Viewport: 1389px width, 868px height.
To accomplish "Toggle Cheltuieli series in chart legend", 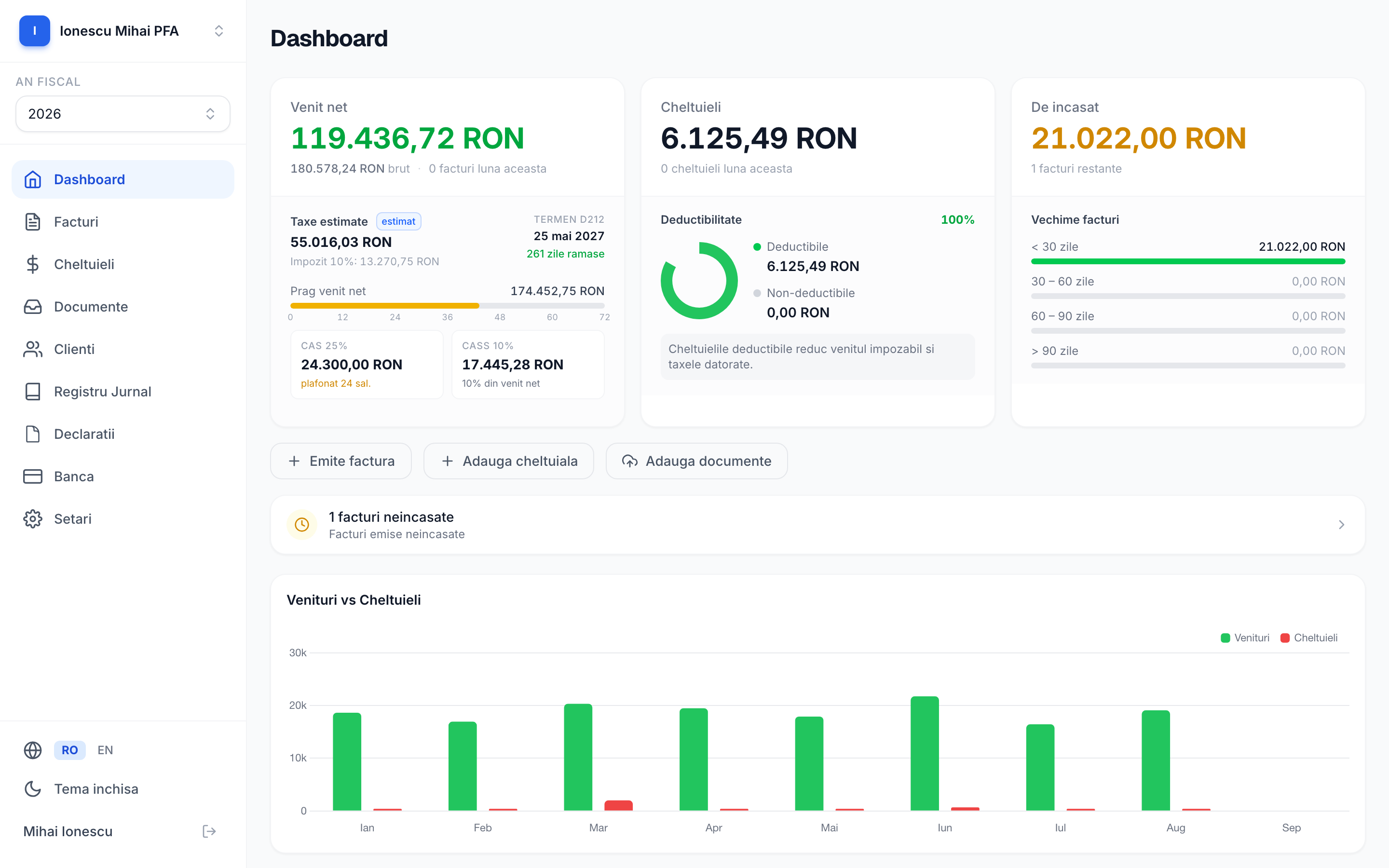I will 1309,638.
